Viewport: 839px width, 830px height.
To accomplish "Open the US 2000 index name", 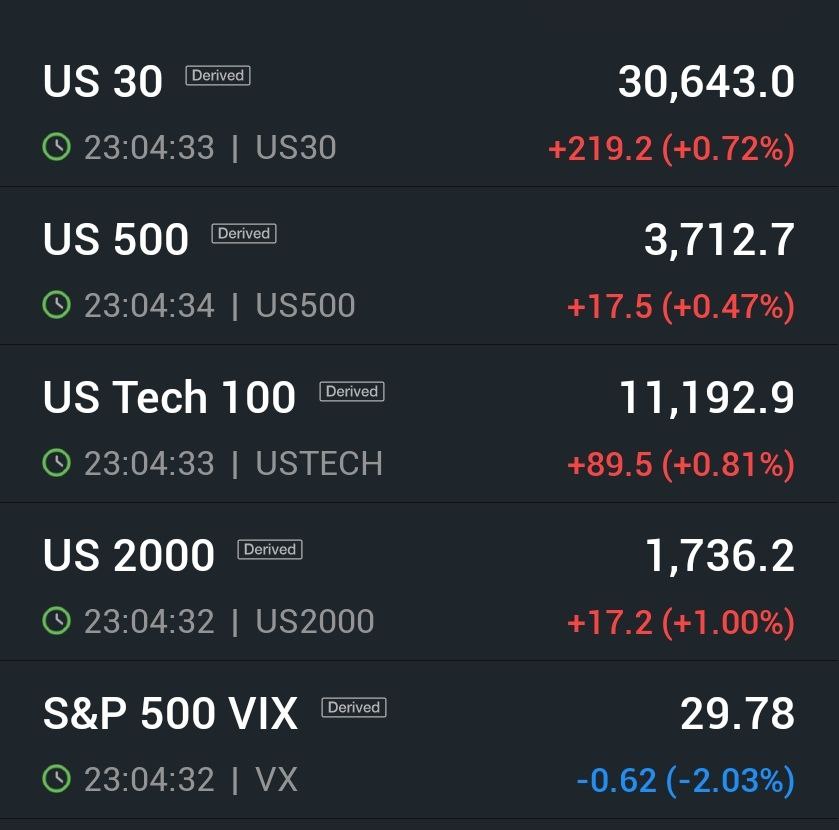I will coord(128,555).
